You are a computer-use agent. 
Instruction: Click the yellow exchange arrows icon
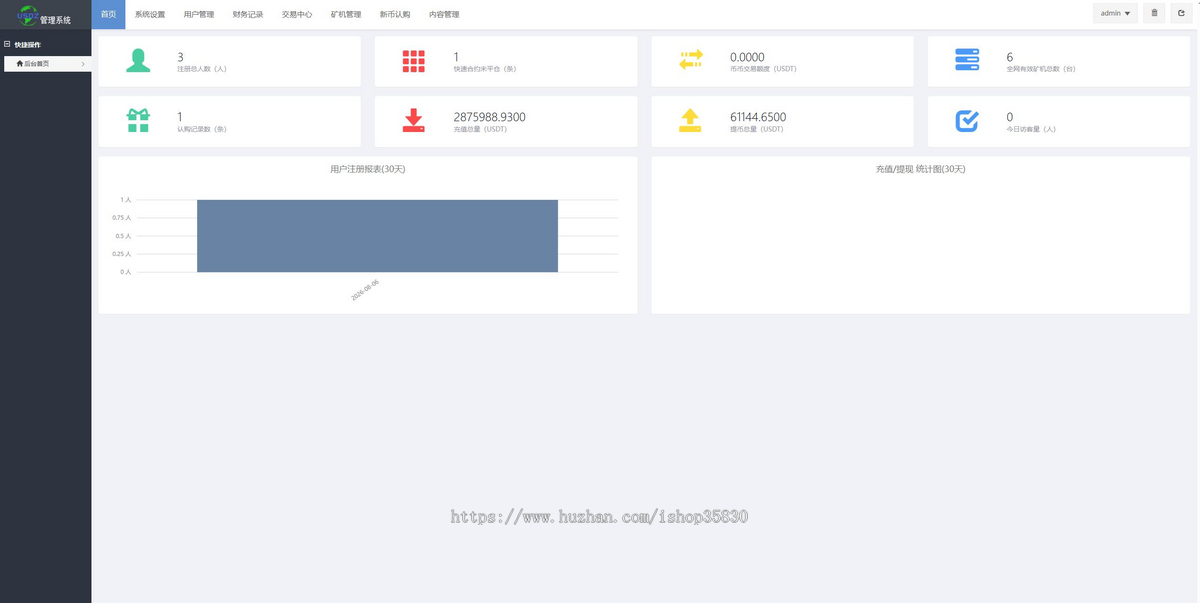pyautogui.click(x=690, y=61)
